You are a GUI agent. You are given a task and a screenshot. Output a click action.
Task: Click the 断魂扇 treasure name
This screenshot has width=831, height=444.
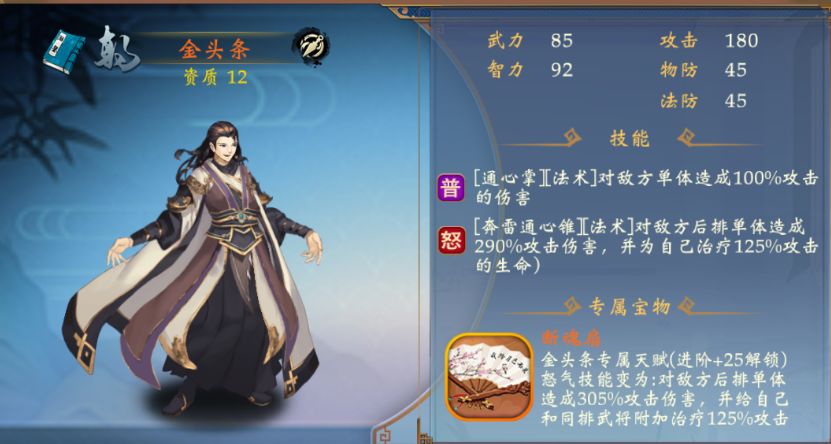[x=571, y=338]
